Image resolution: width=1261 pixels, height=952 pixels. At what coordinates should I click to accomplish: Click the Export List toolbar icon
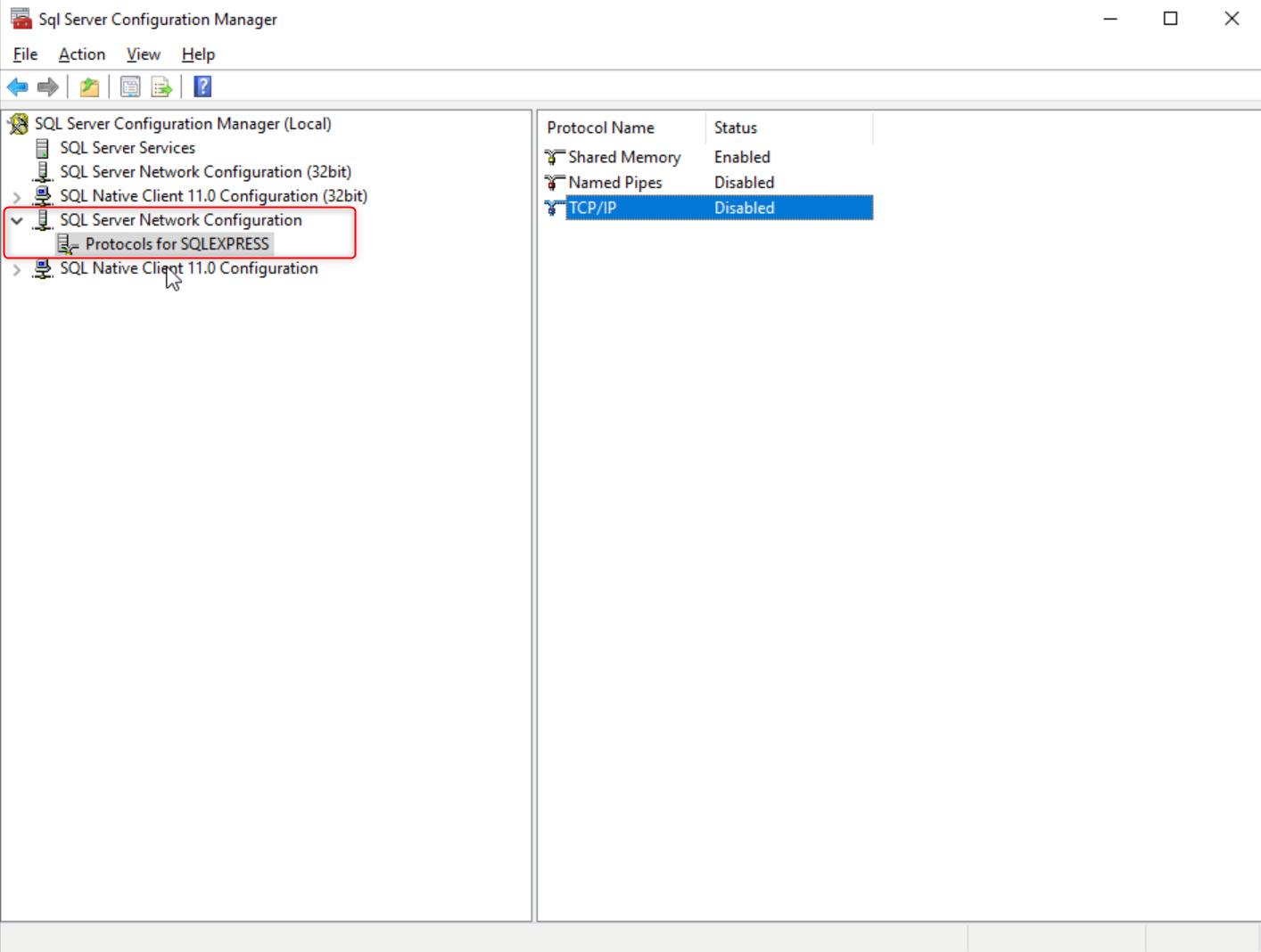coord(161,86)
